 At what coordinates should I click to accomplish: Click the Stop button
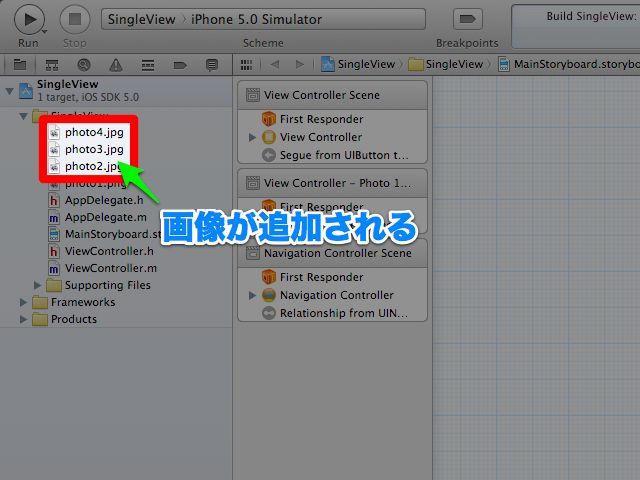(x=75, y=19)
